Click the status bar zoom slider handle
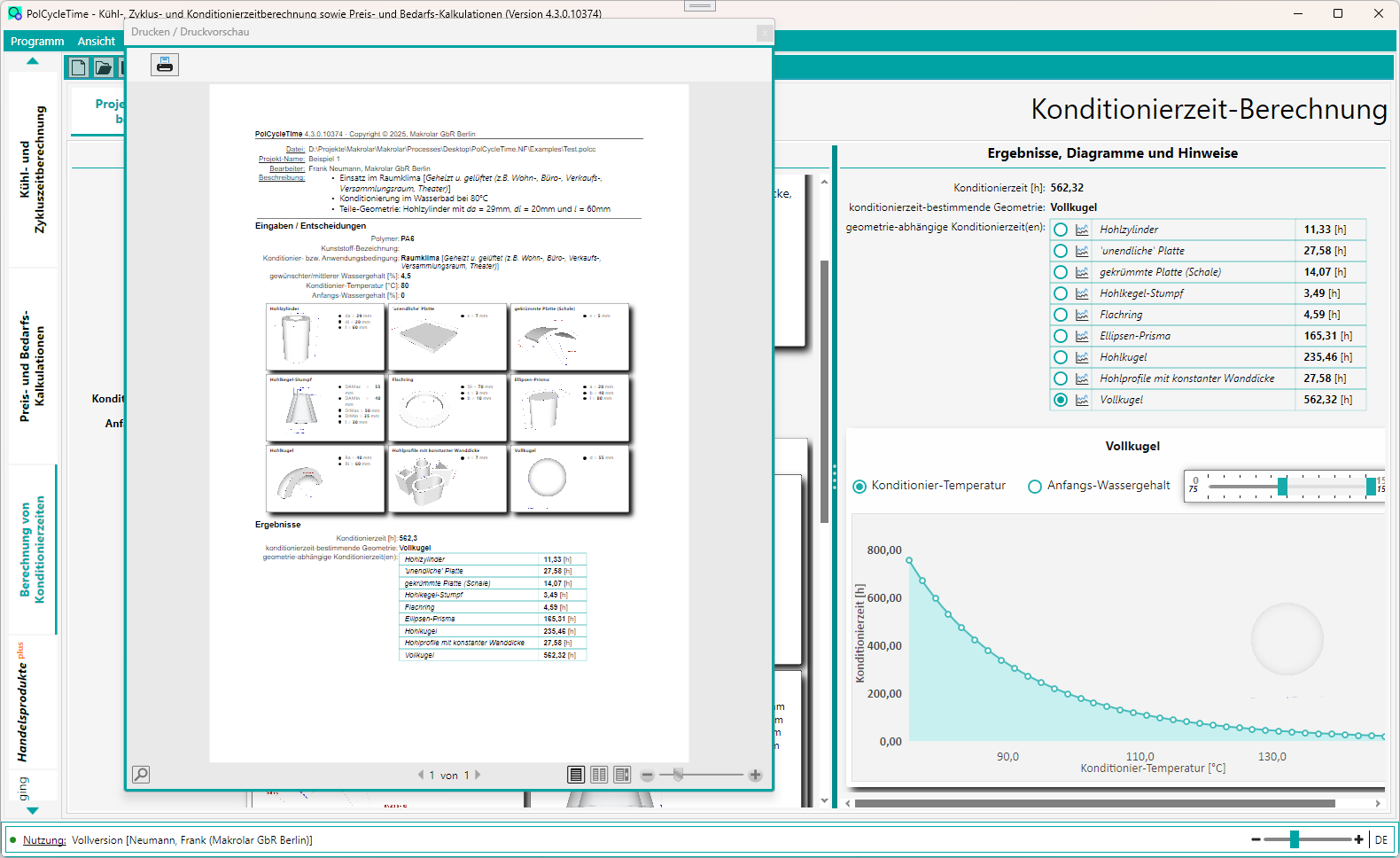 [x=1295, y=839]
